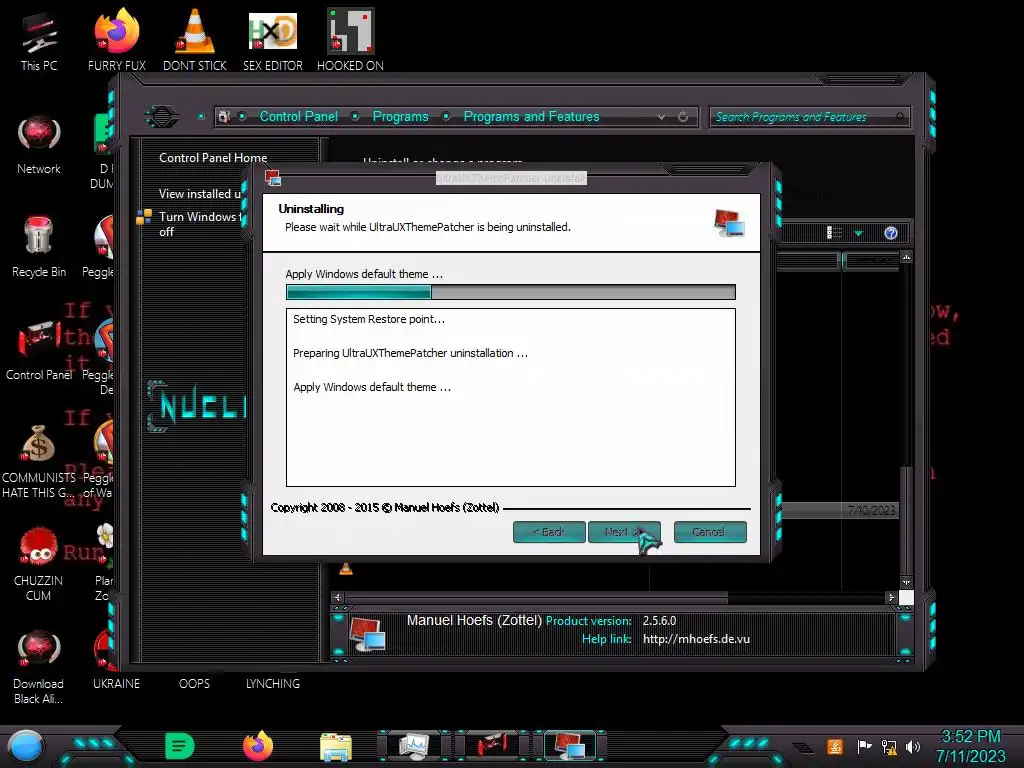This screenshot has width=1024, height=768.
Task: Open the clock showing 3:52 PM
Action: [971, 746]
